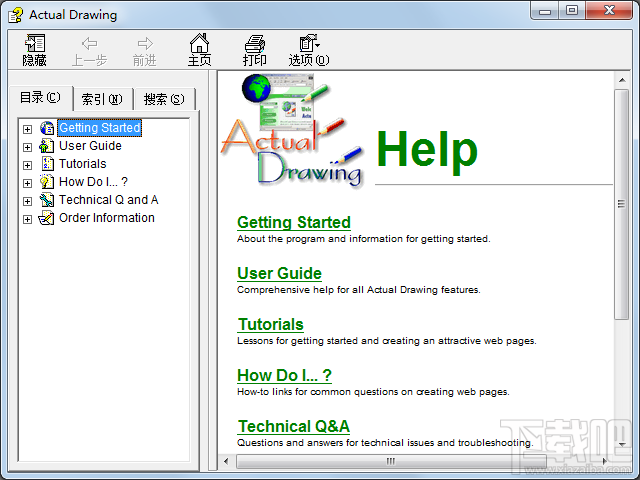Viewport: 640px width, 480px height.
Task: Minimize the Actual Drawing help window
Action: tap(545, 11)
